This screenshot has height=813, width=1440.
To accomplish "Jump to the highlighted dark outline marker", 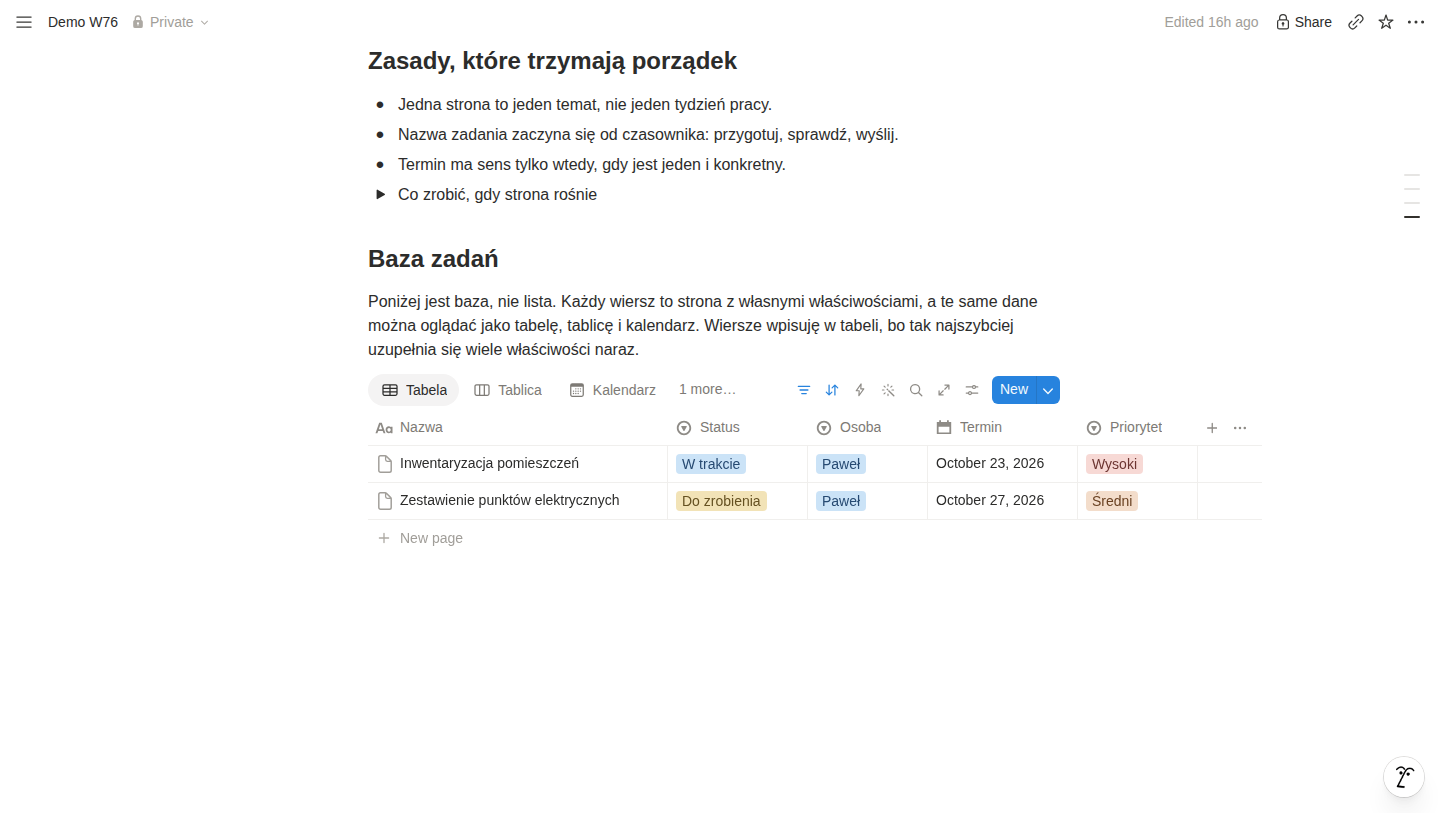I will pos(1412,217).
